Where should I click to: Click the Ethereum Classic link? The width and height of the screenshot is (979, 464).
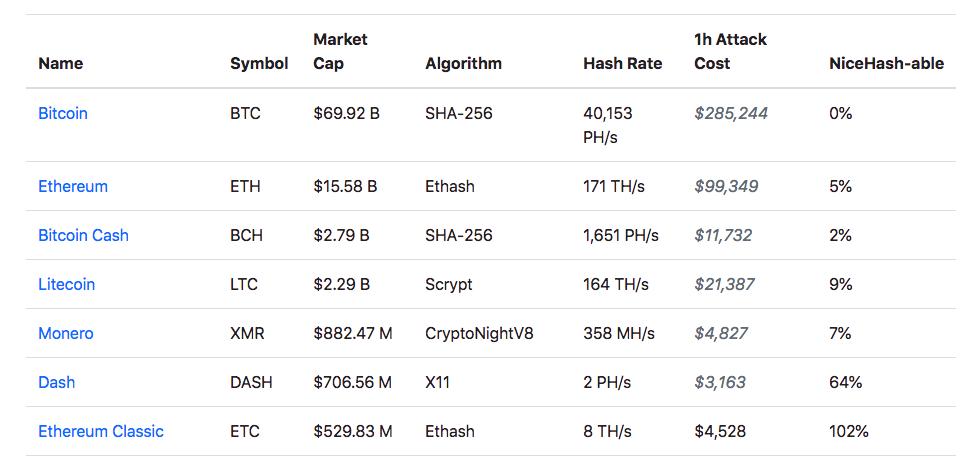pyautogui.click(x=101, y=431)
